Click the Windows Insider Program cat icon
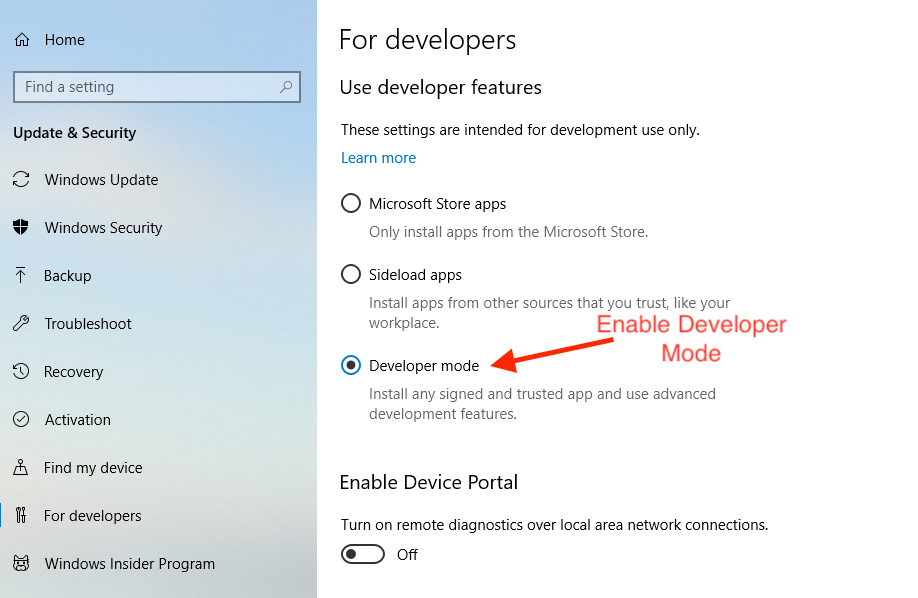The image size is (918, 598). 21,564
